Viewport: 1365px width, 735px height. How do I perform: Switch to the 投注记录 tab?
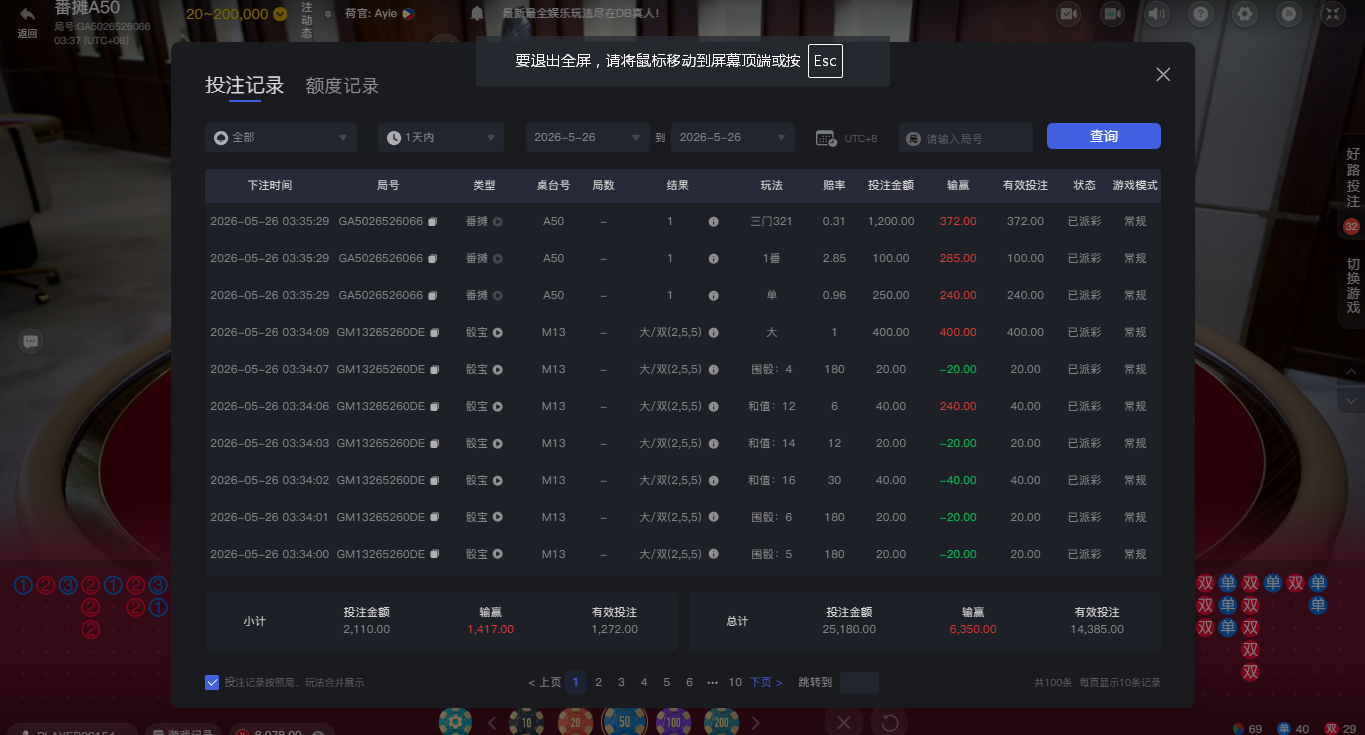point(245,85)
